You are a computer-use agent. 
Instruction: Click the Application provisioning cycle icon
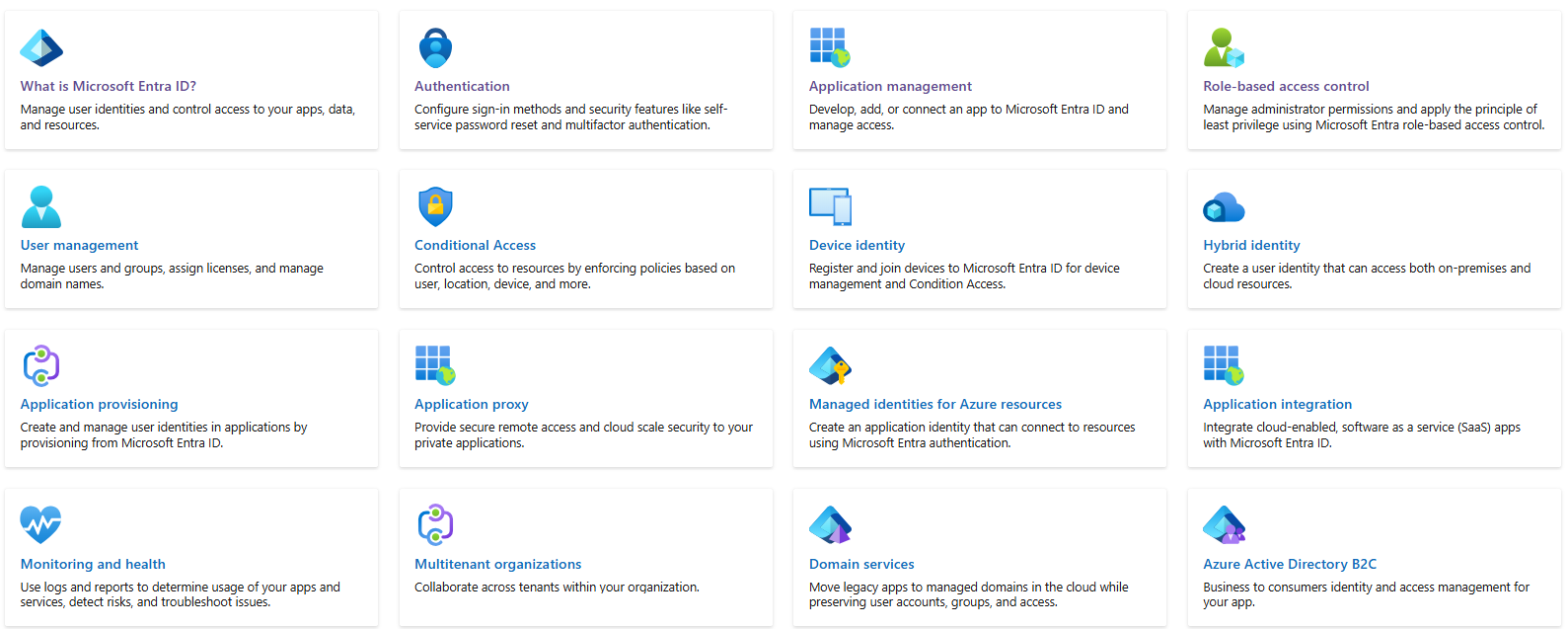[41, 365]
